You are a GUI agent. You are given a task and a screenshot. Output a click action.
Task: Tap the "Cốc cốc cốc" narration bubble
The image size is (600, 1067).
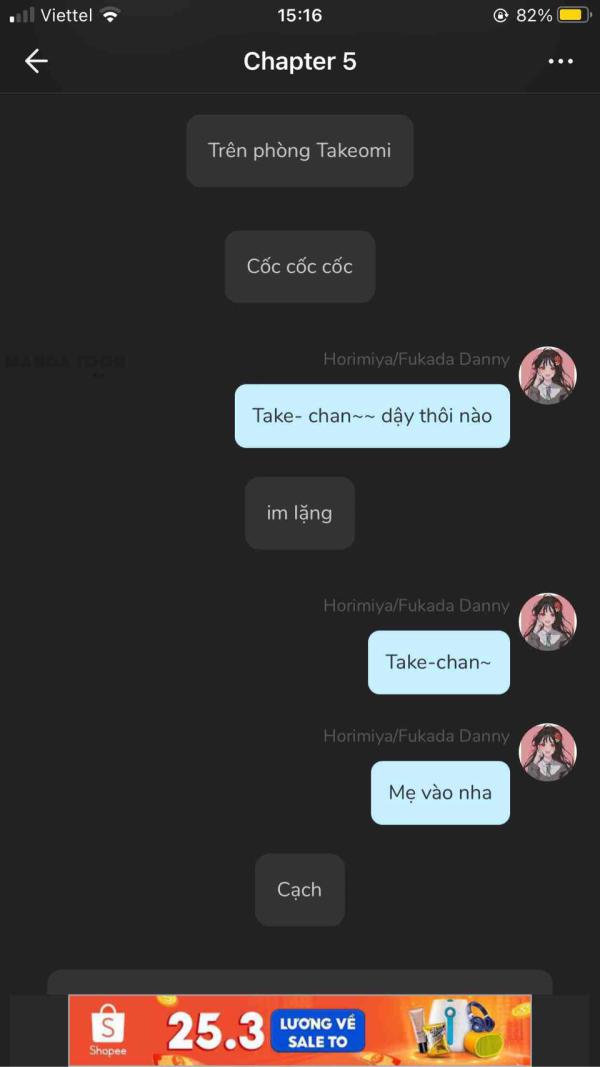click(x=299, y=266)
